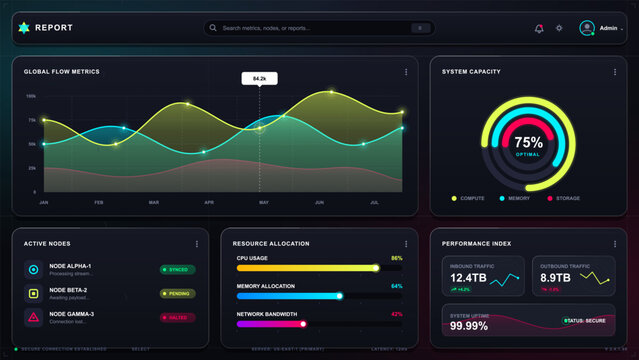Click the Node Gamma-3 warning triangle icon

tap(33, 317)
